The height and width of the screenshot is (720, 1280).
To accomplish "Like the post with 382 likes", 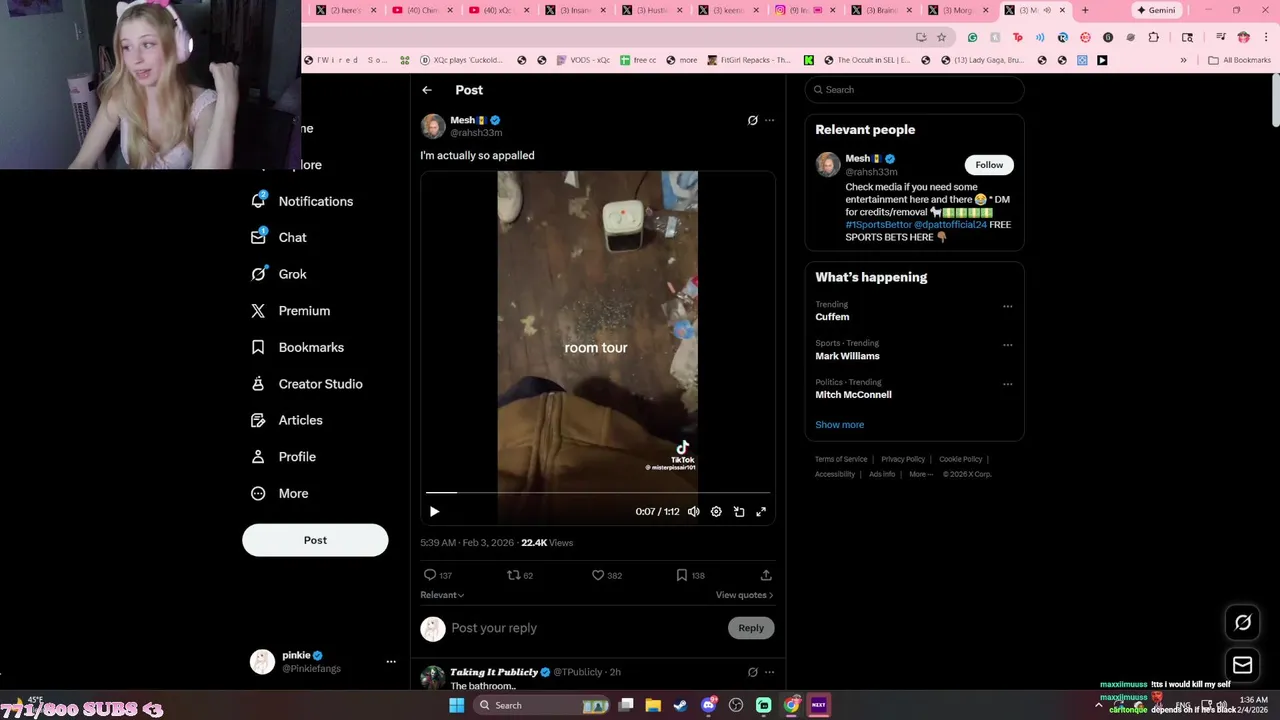I will (607, 575).
